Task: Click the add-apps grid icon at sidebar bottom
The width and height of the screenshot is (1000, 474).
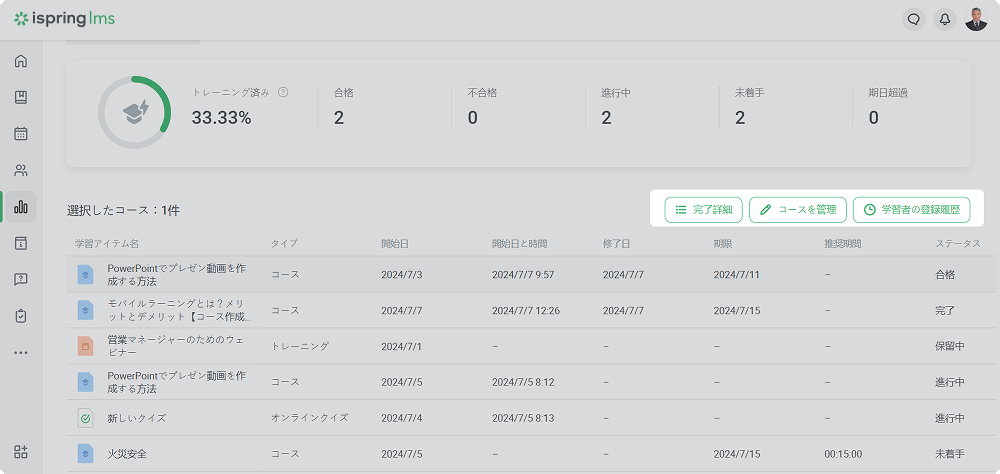Action: click(21, 452)
